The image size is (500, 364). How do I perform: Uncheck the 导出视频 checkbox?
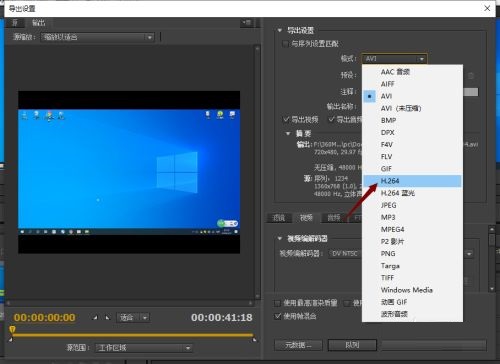286,119
